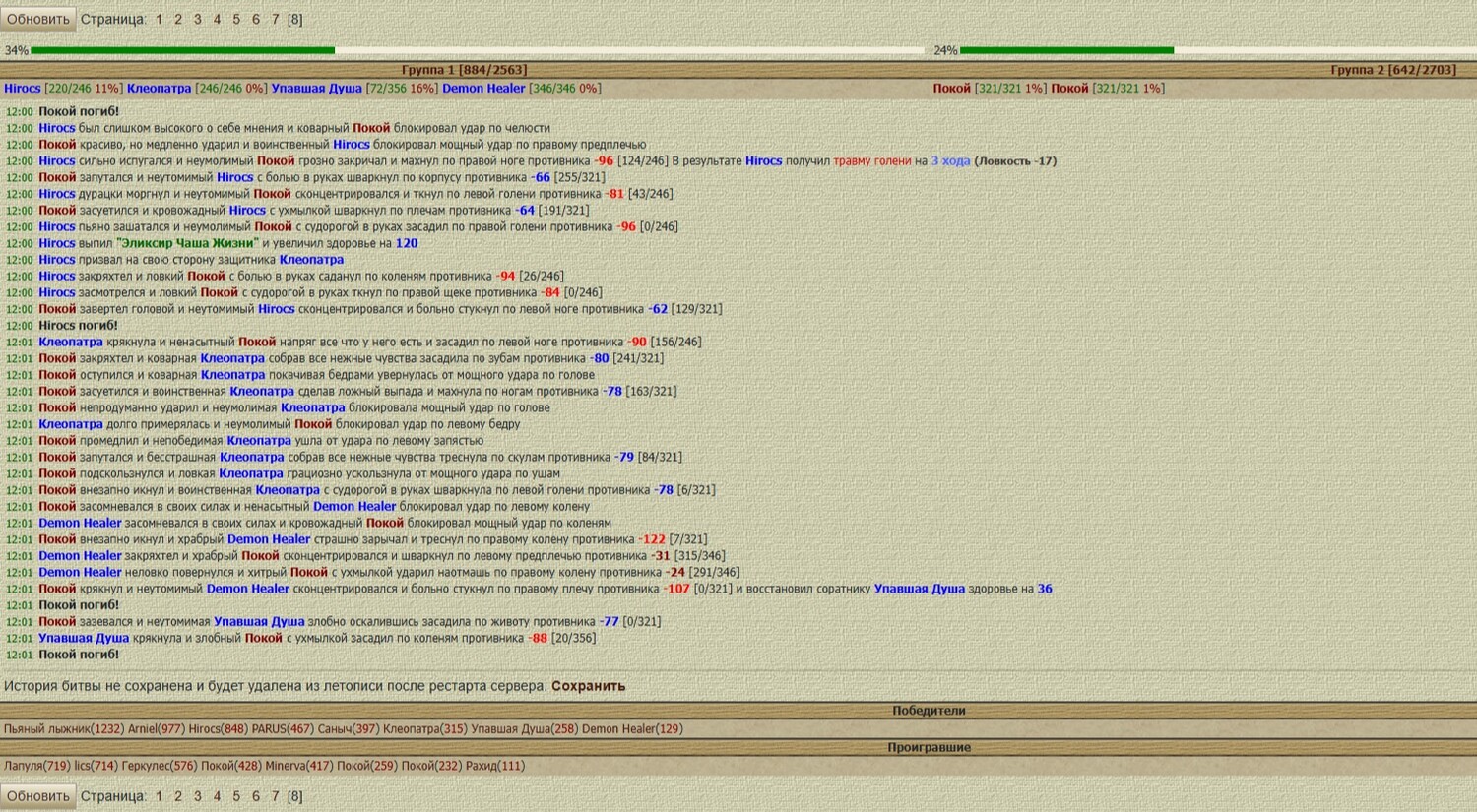Click Demon Healer in Группа 1 header
Viewport: 1477px width, 812px height.
point(483,89)
